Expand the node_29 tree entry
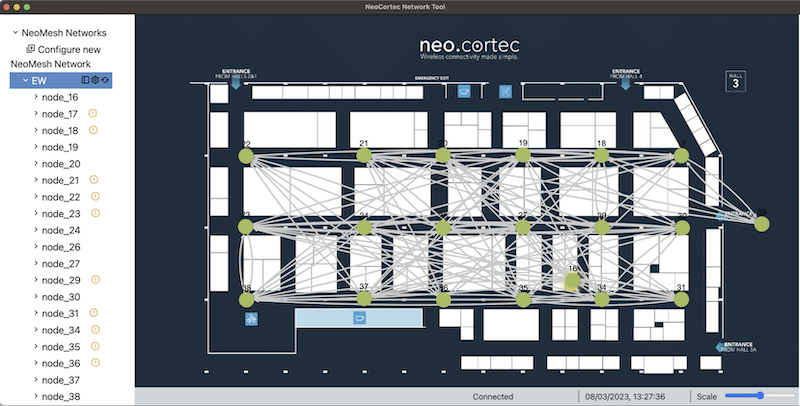Screen dimensions: 800x406 (x=36, y=280)
